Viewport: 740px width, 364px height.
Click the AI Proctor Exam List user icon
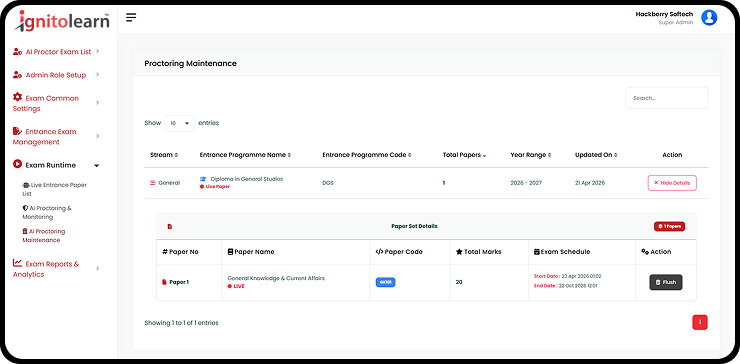tap(17, 51)
